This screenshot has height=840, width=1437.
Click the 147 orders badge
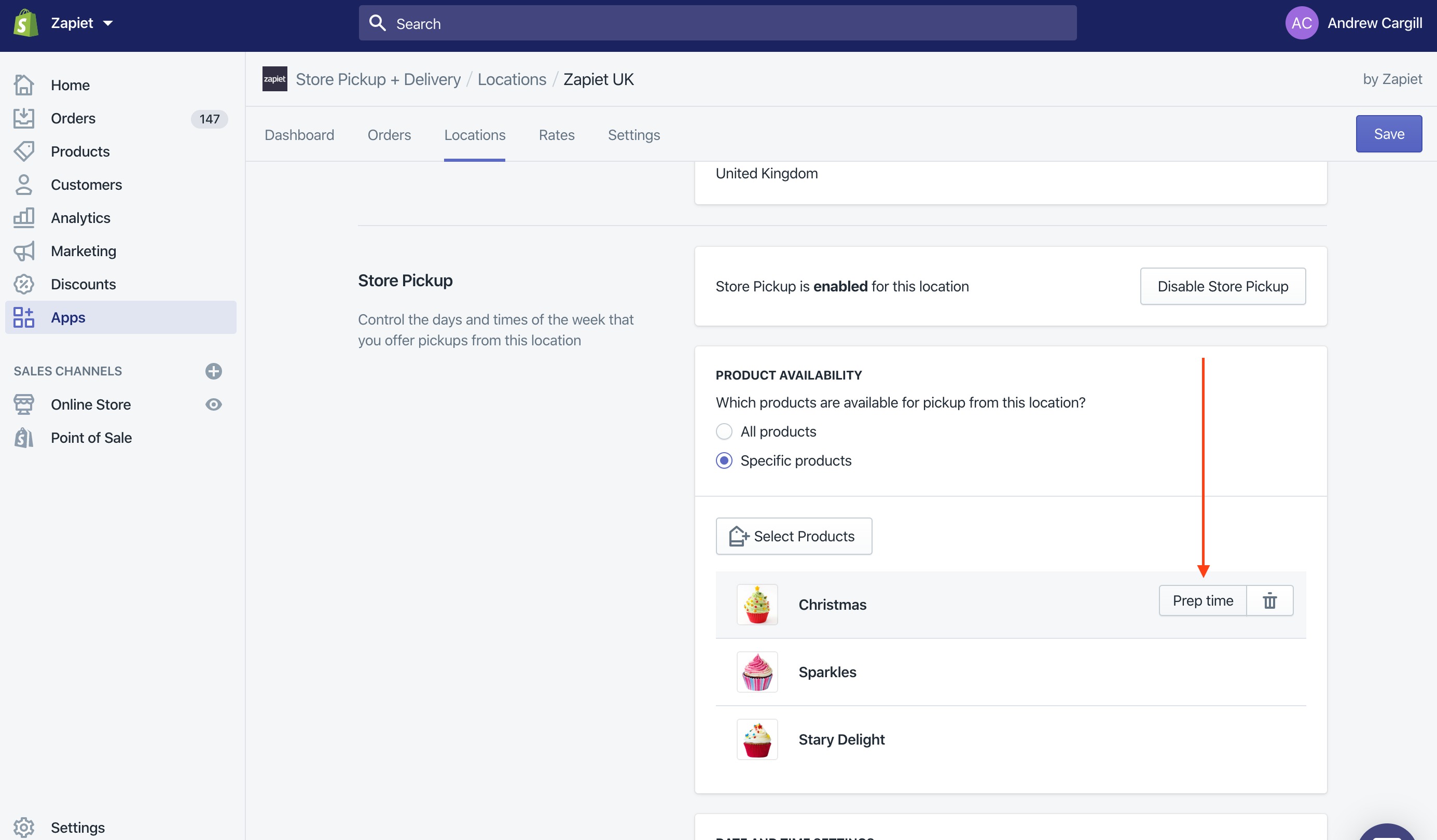coord(209,119)
